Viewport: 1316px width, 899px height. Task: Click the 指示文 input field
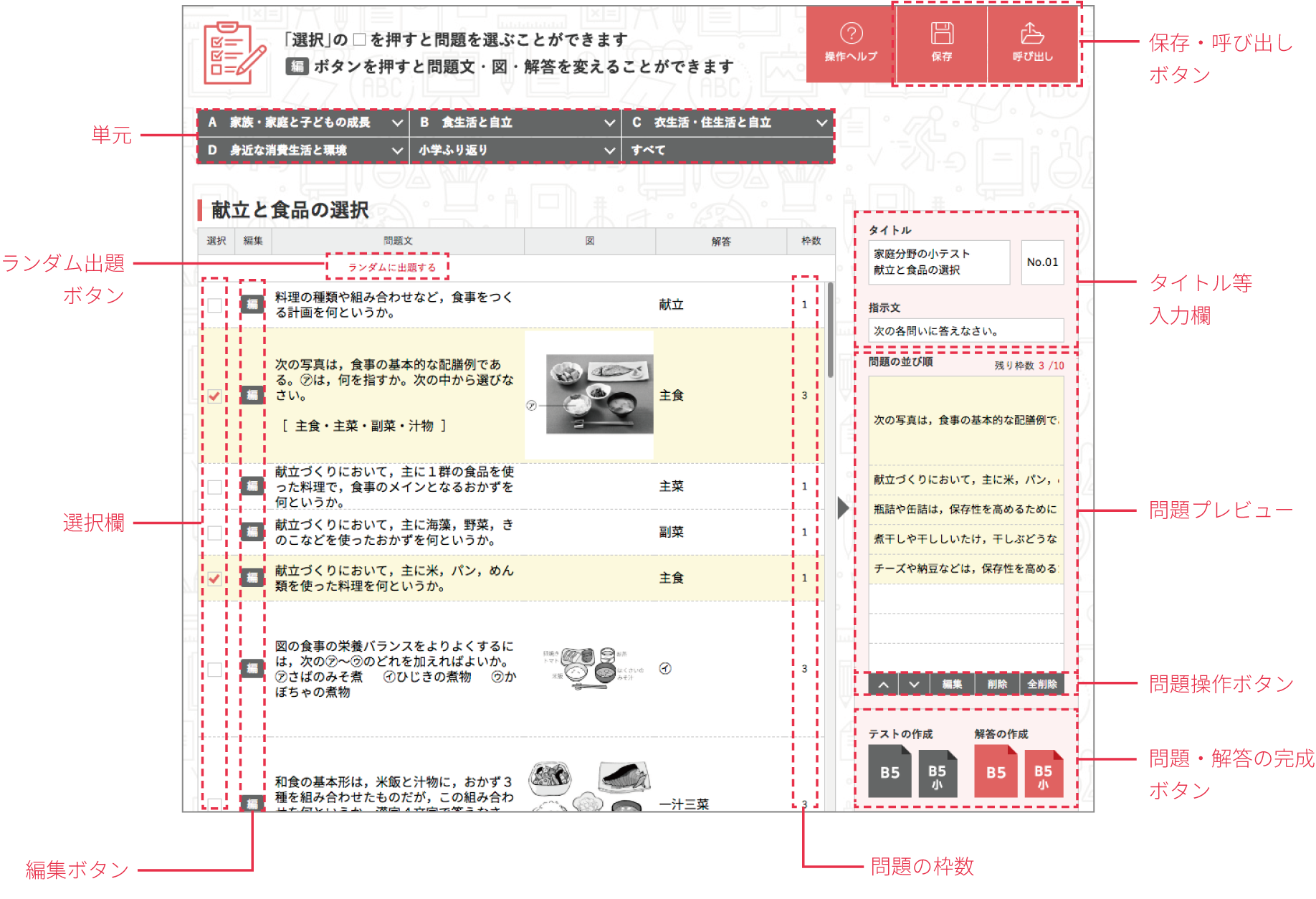coord(965,331)
